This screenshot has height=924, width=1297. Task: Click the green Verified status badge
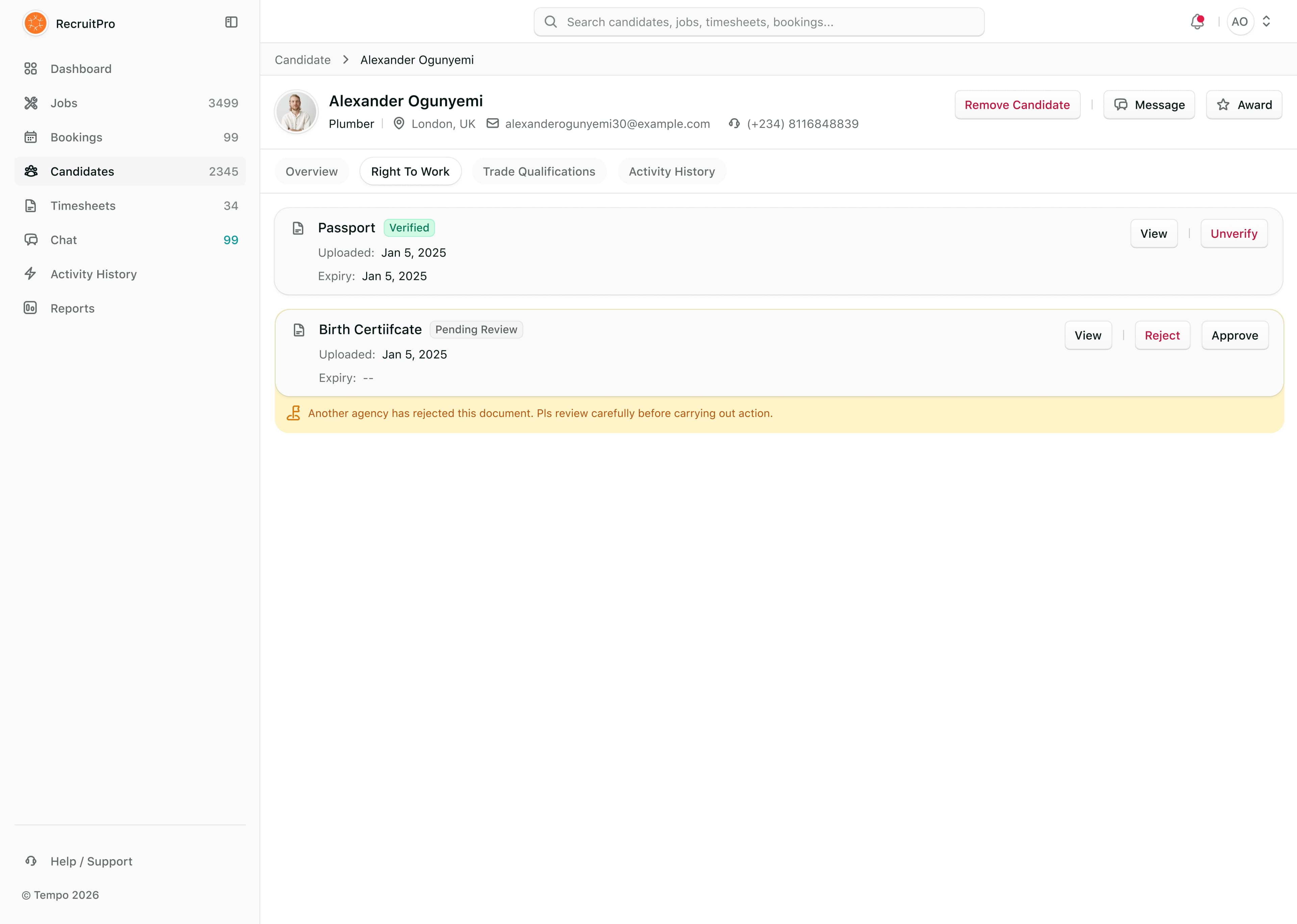[x=409, y=228]
